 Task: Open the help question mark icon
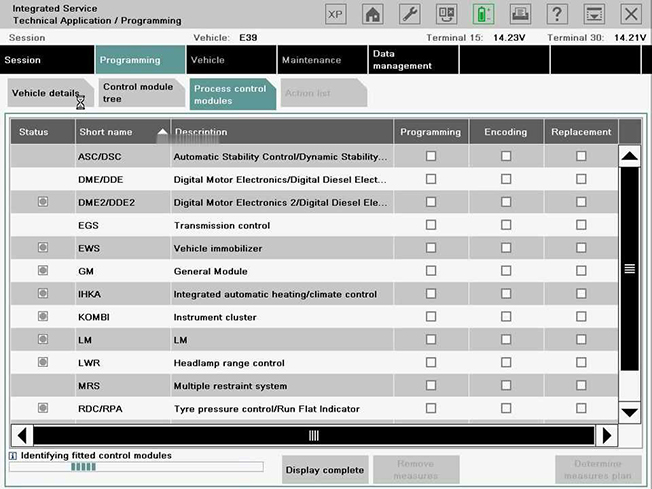point(557,15)
